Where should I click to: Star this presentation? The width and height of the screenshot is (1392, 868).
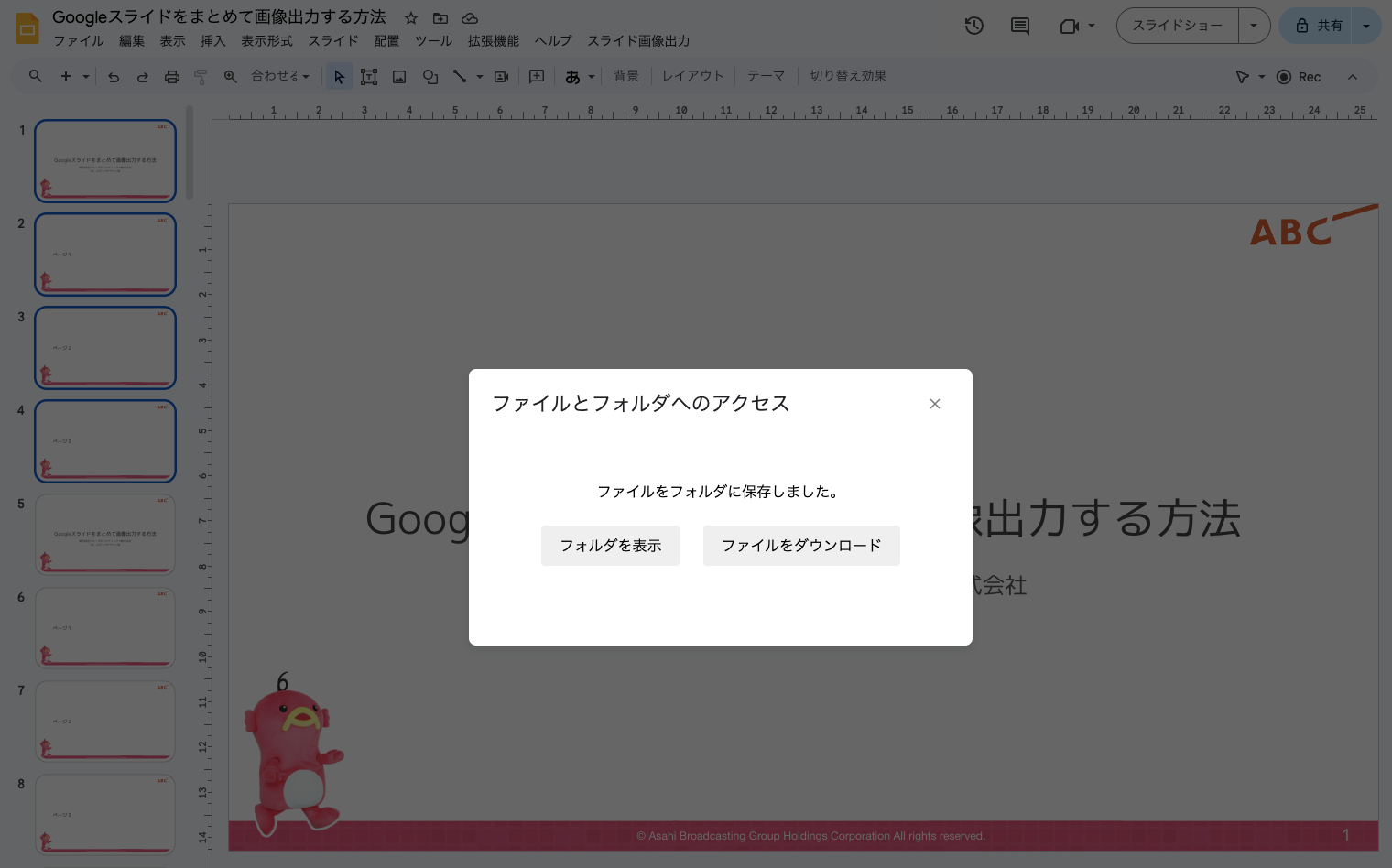(411, 18)
